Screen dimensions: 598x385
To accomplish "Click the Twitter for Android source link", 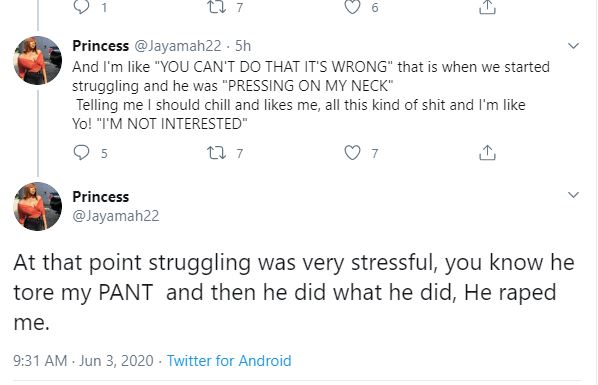I will click(x=229, y=361).
